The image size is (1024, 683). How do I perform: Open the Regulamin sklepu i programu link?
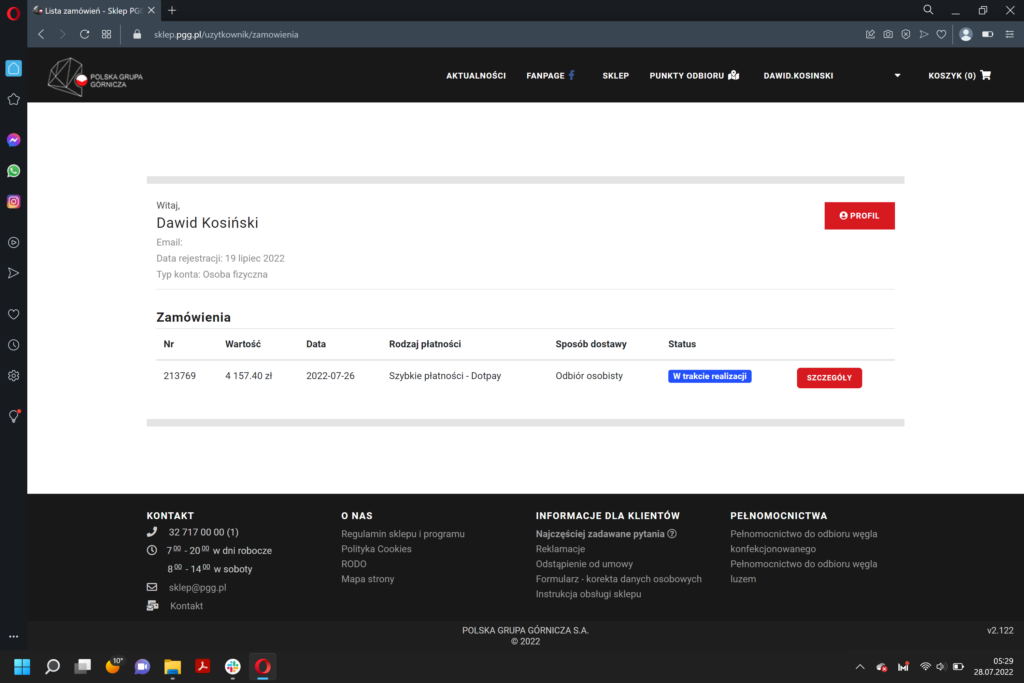click(x=402, y=533)
